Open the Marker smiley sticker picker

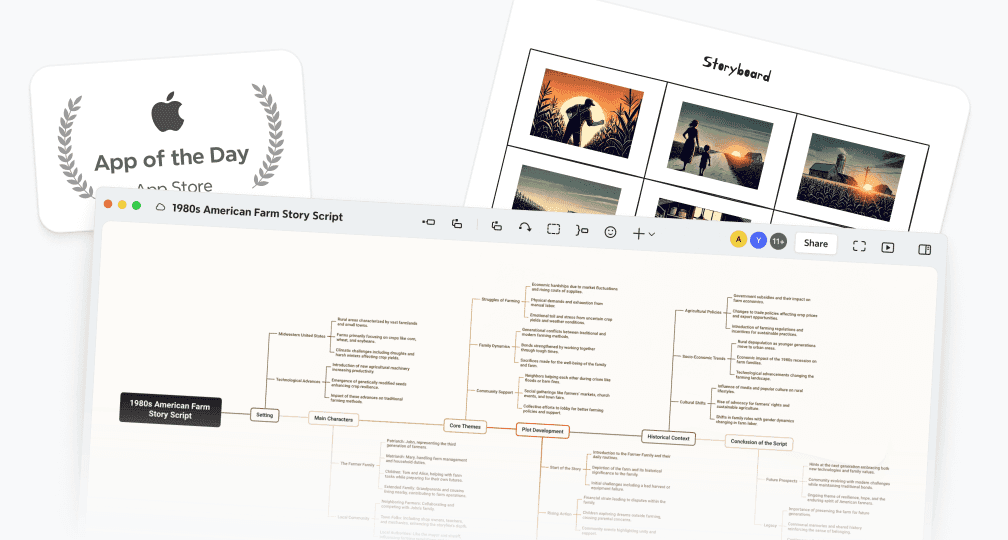coord(610,232)
